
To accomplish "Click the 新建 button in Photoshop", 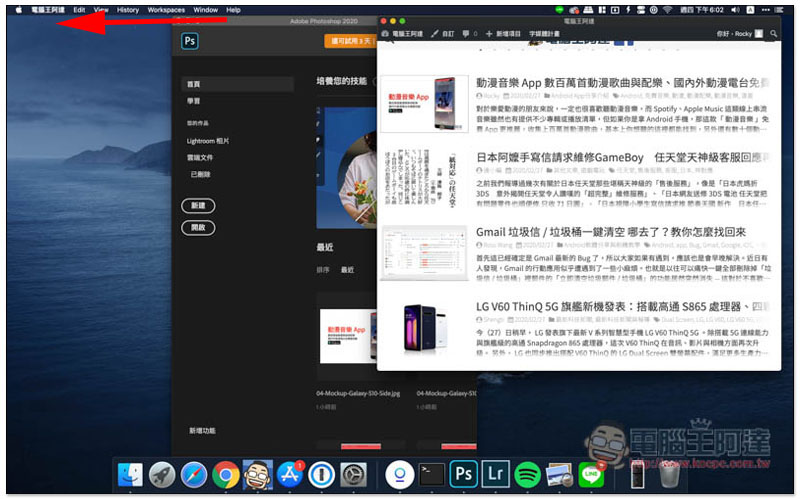I will [x=198, y=206].
